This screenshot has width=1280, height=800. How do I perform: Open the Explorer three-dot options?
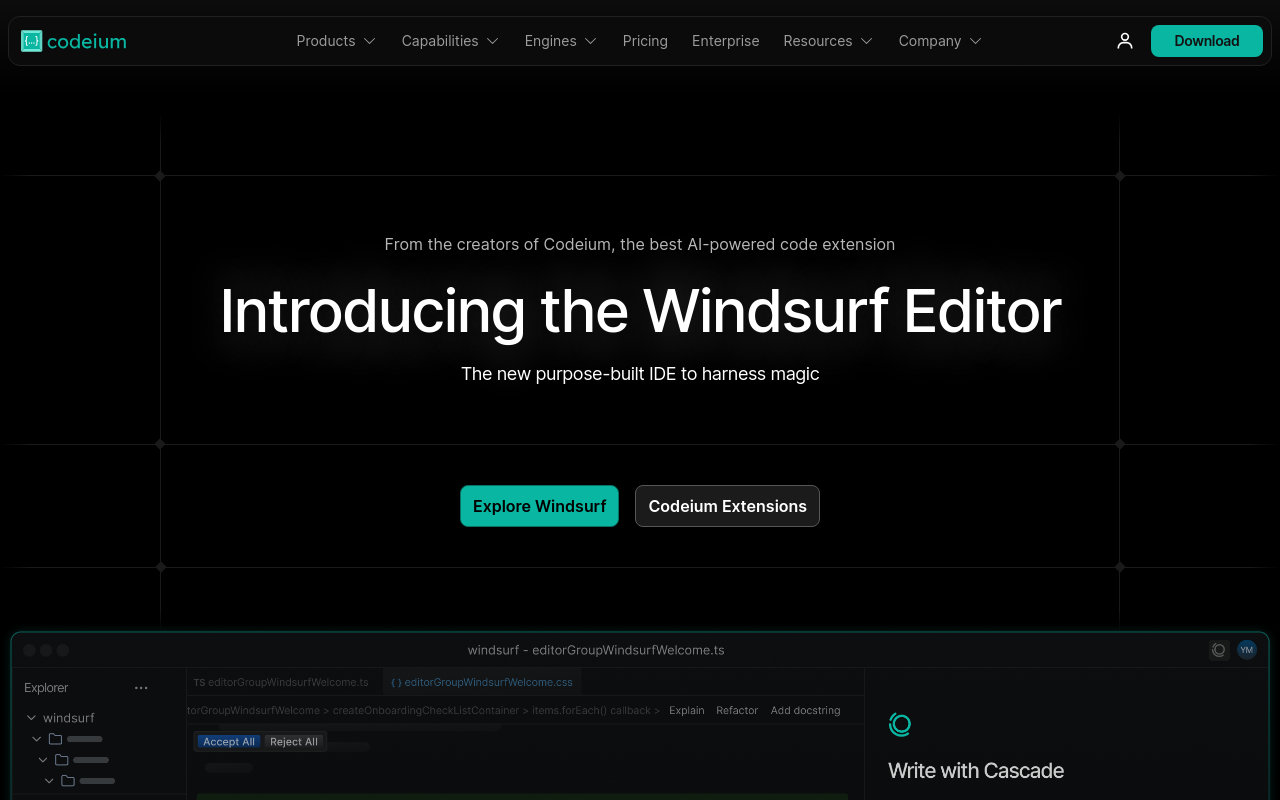pyautogui.click(x=141, y=688)
